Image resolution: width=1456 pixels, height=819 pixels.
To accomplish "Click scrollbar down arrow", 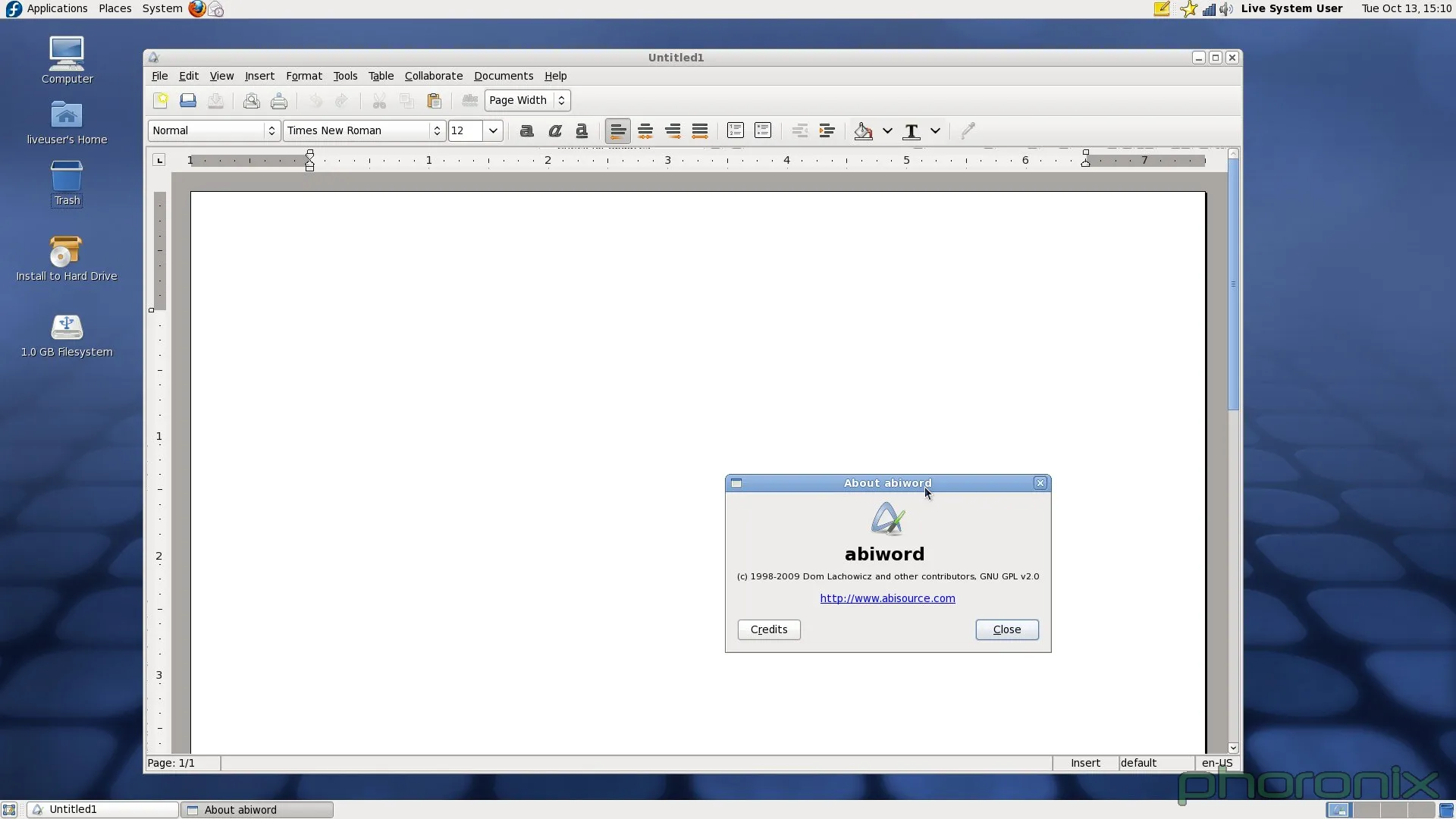I will [1233, 748].
